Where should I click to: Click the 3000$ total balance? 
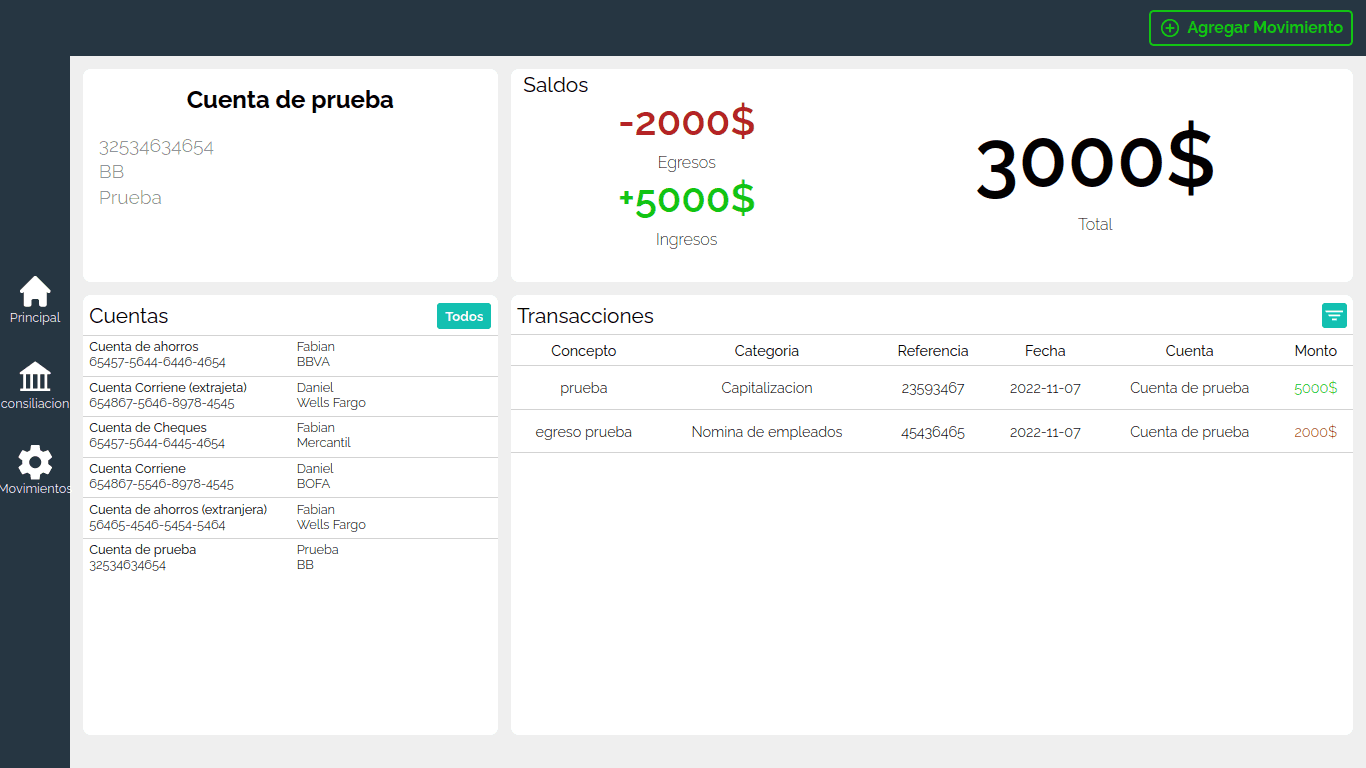pyautogui.click(x=1095, y=163)
